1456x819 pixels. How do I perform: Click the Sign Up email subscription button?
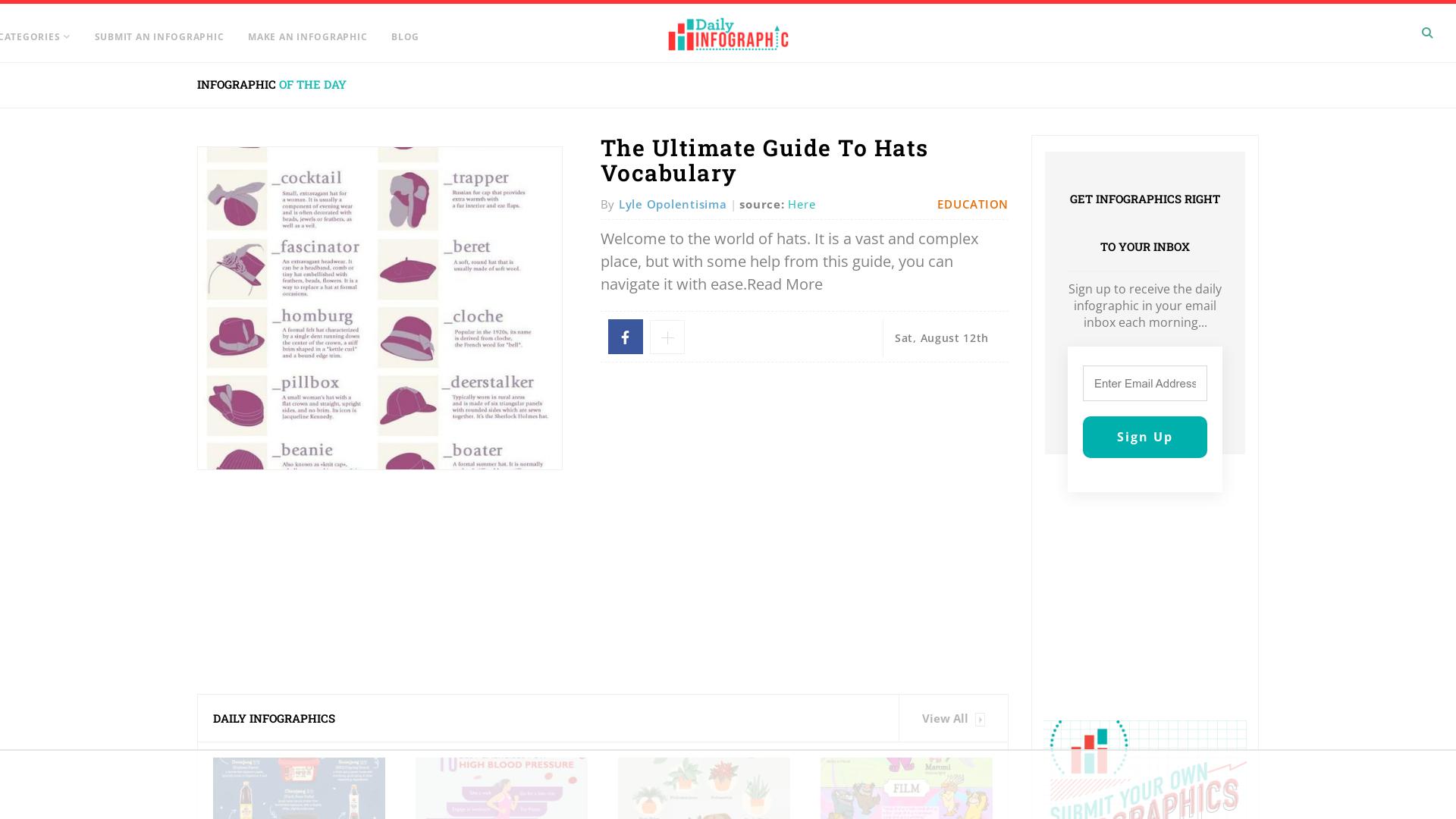point(1145,437)
